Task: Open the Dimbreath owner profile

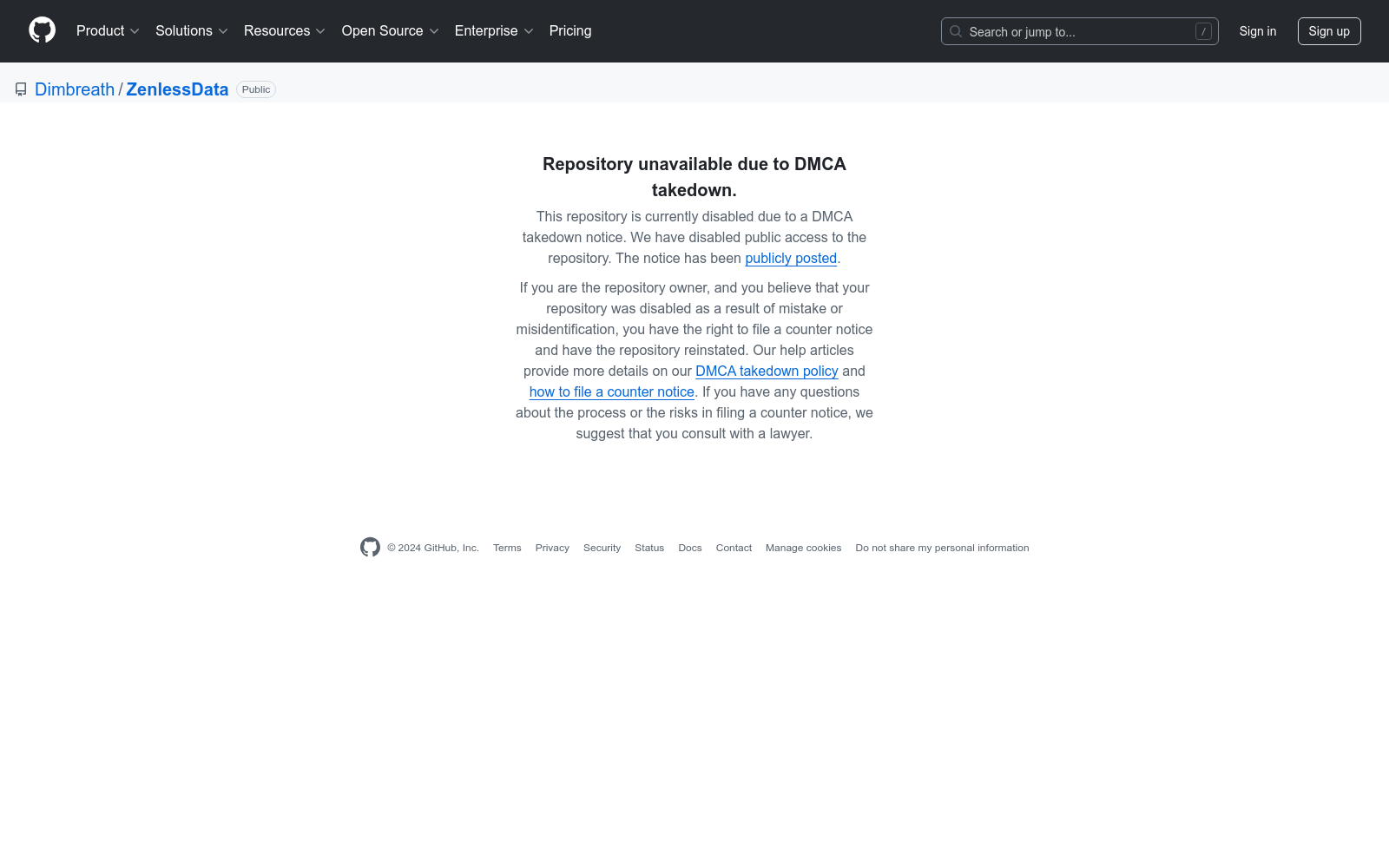Action: point(75,89)
